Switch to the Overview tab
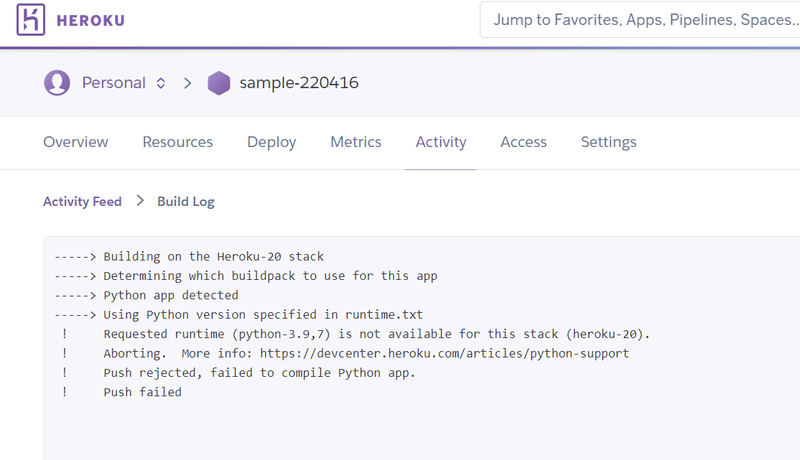The image size is (800, 460). pyautogui.click(x=76, y=142)
